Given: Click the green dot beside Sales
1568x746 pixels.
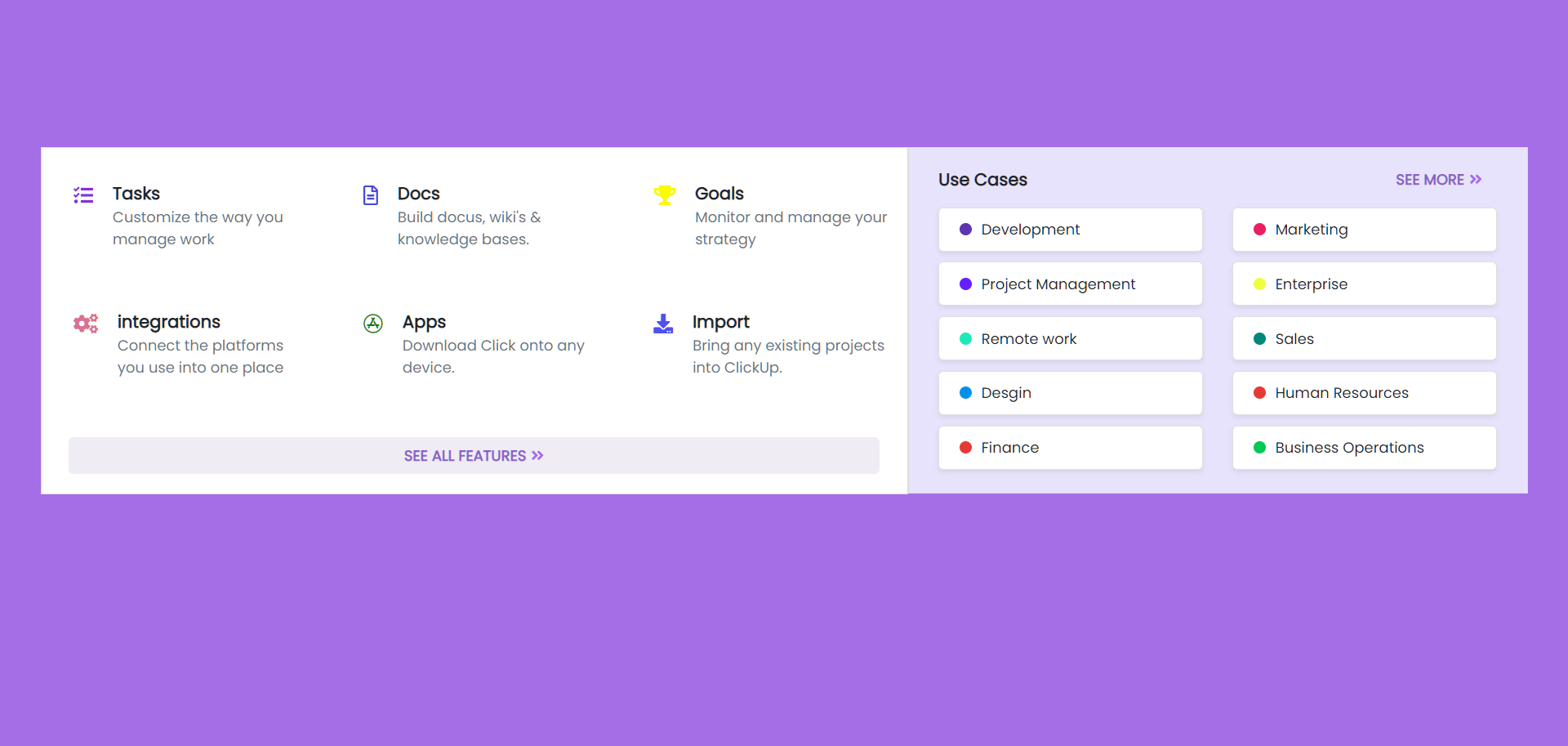Looking at the screenshot, I should tap(1261, 338).
